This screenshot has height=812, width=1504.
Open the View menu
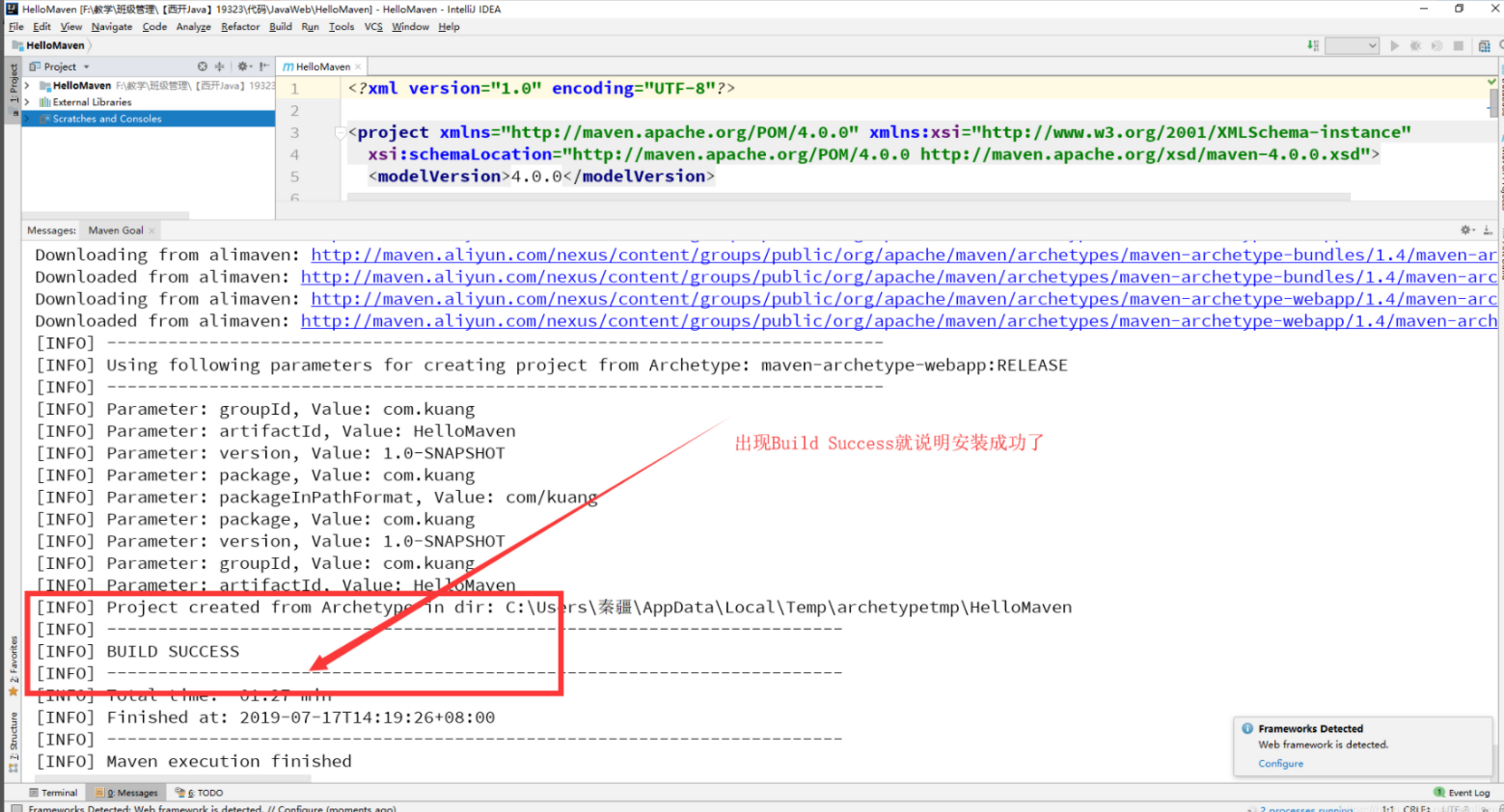click(71, 27)
